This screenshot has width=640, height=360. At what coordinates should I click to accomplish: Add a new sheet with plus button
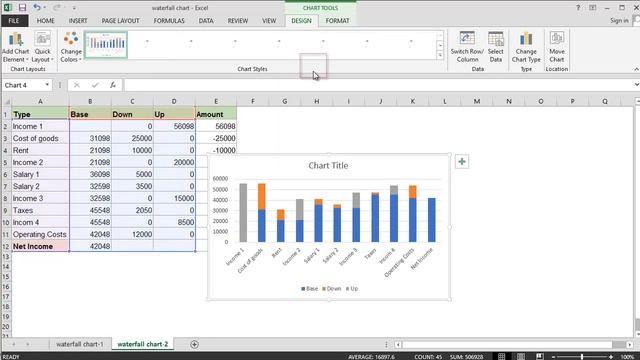tap(194, 344)
